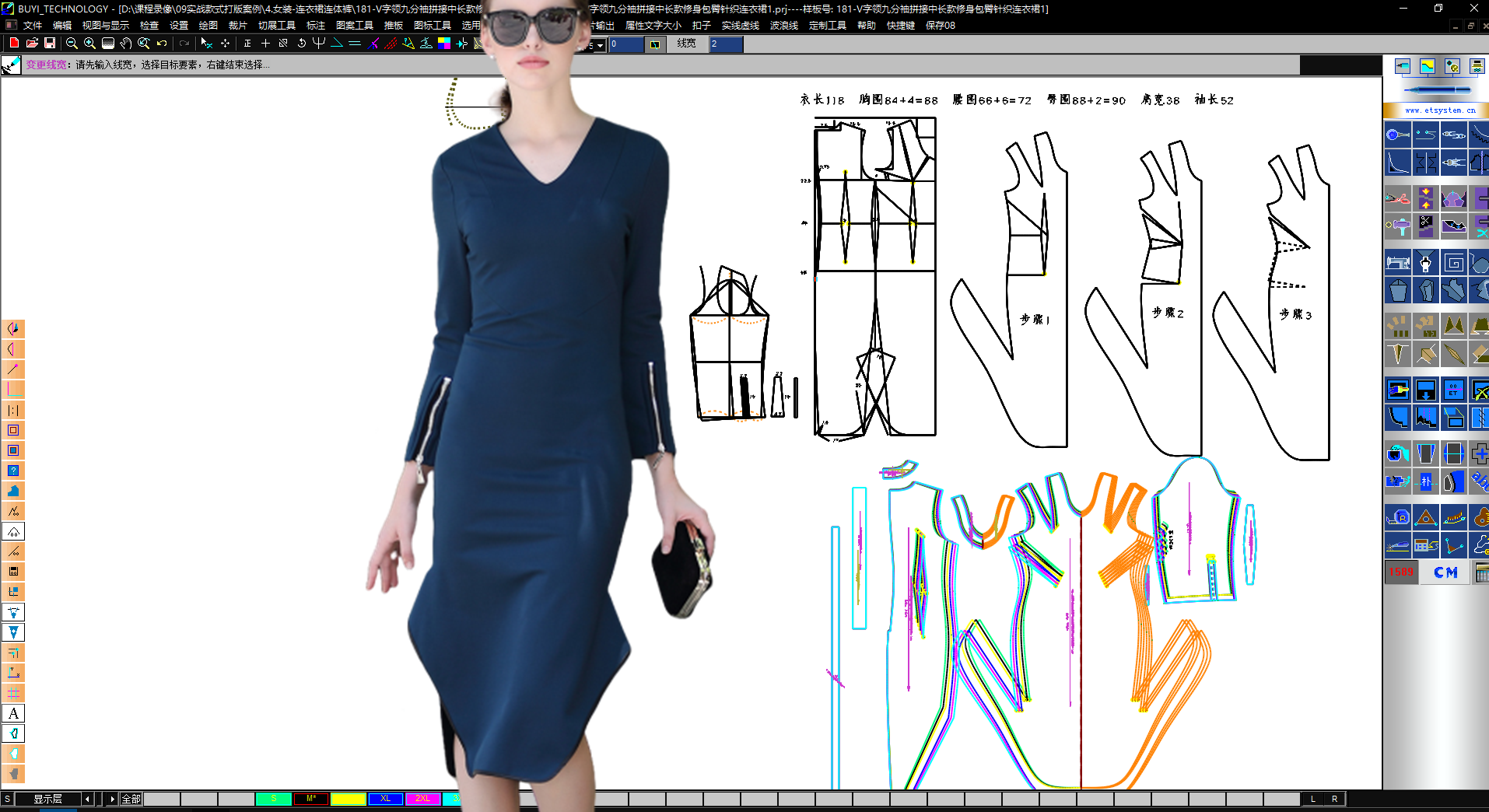The image size is (1489, 812).
Task: Click the S button at bottom-left corner
Action: click(7, 799)
